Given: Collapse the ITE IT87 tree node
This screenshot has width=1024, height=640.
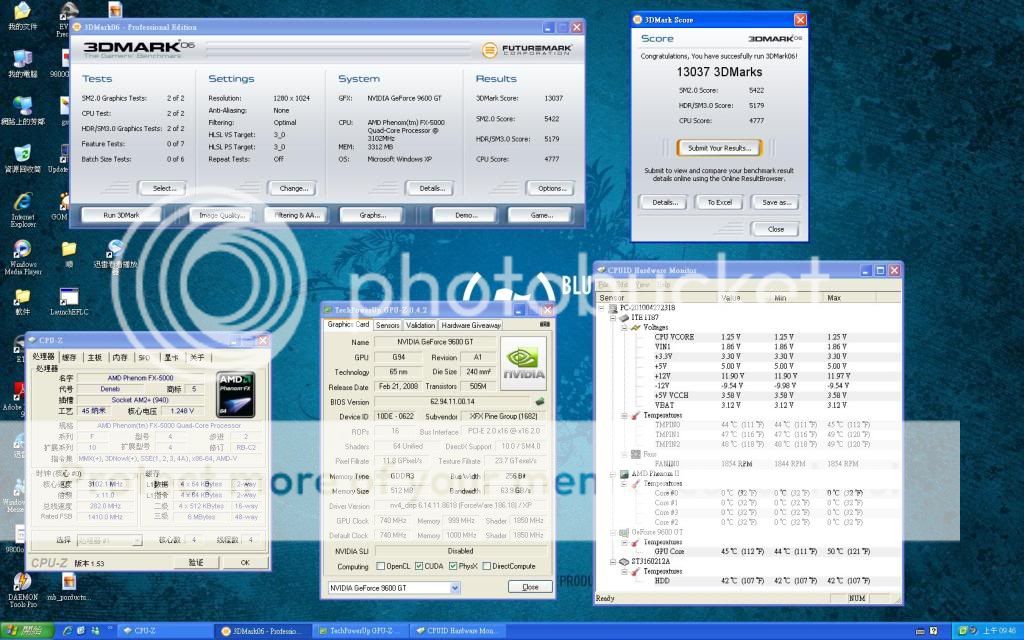Looking at the screenshot, I should 613,317.
